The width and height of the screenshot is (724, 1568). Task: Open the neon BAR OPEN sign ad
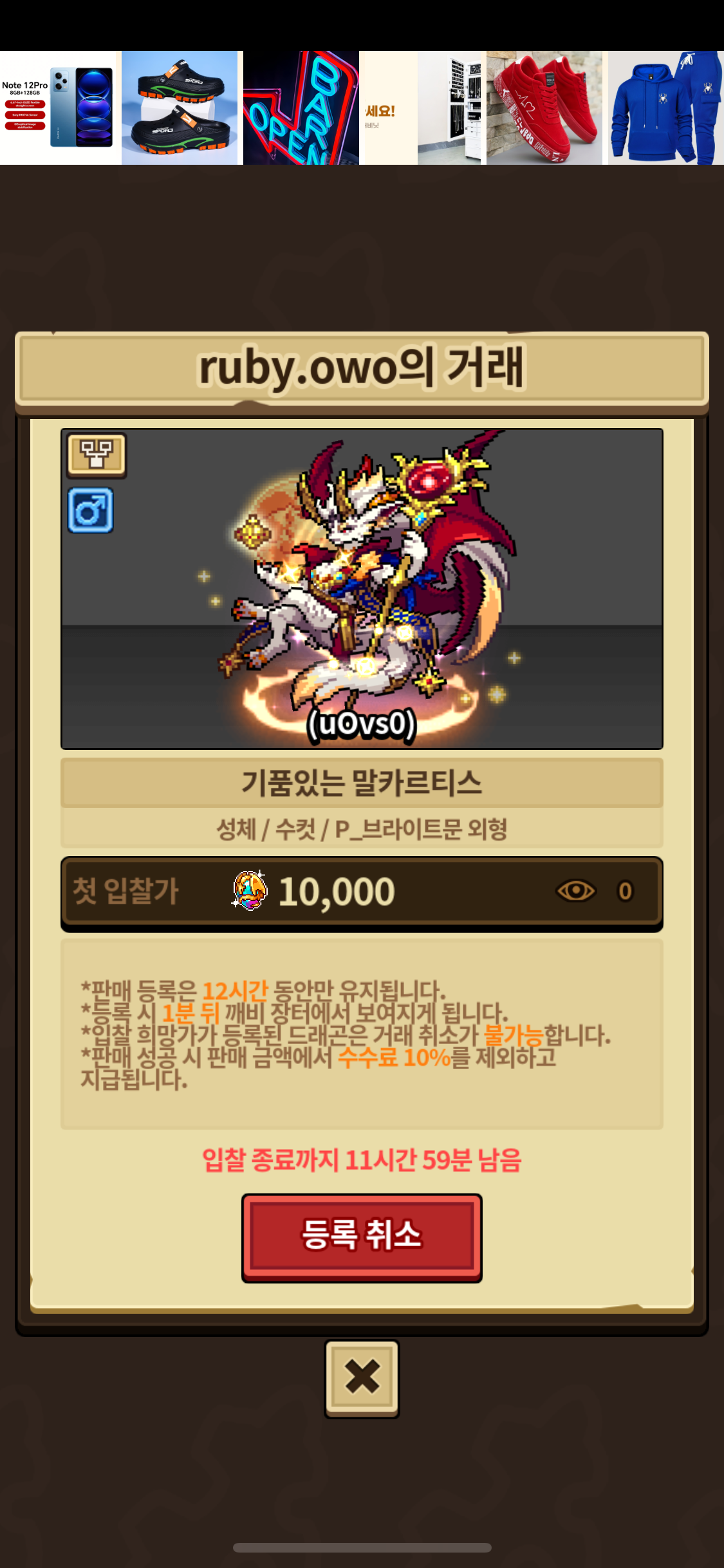(x=301, y=107)
